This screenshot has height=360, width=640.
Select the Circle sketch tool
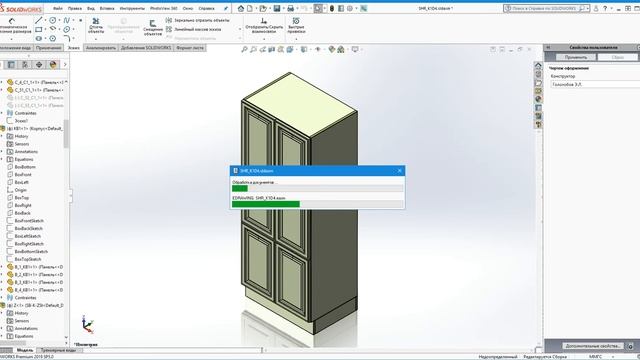53,20
